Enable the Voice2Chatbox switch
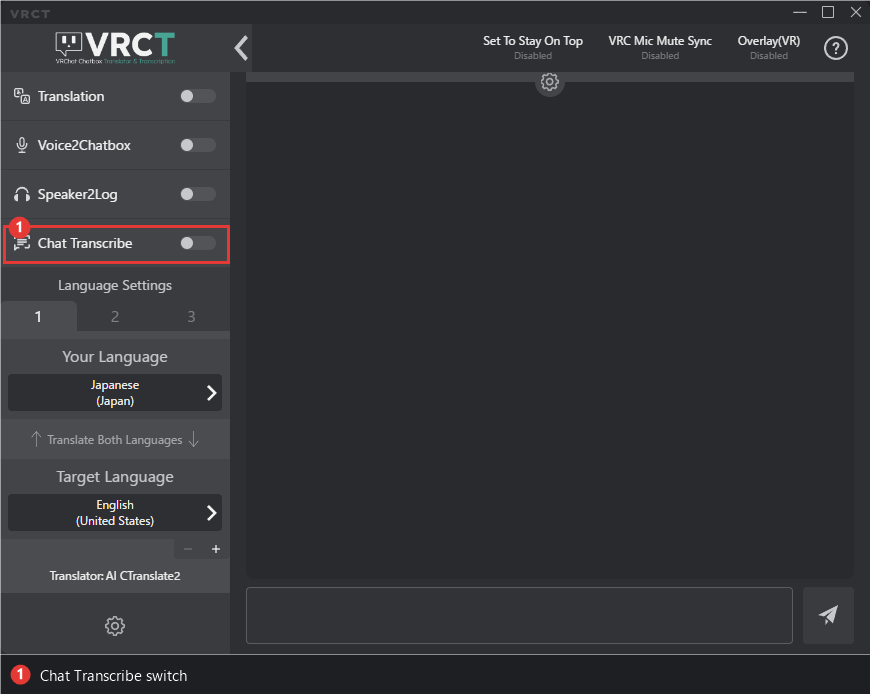The height and width of the screenshot is (694, 870). click(198, 145)
